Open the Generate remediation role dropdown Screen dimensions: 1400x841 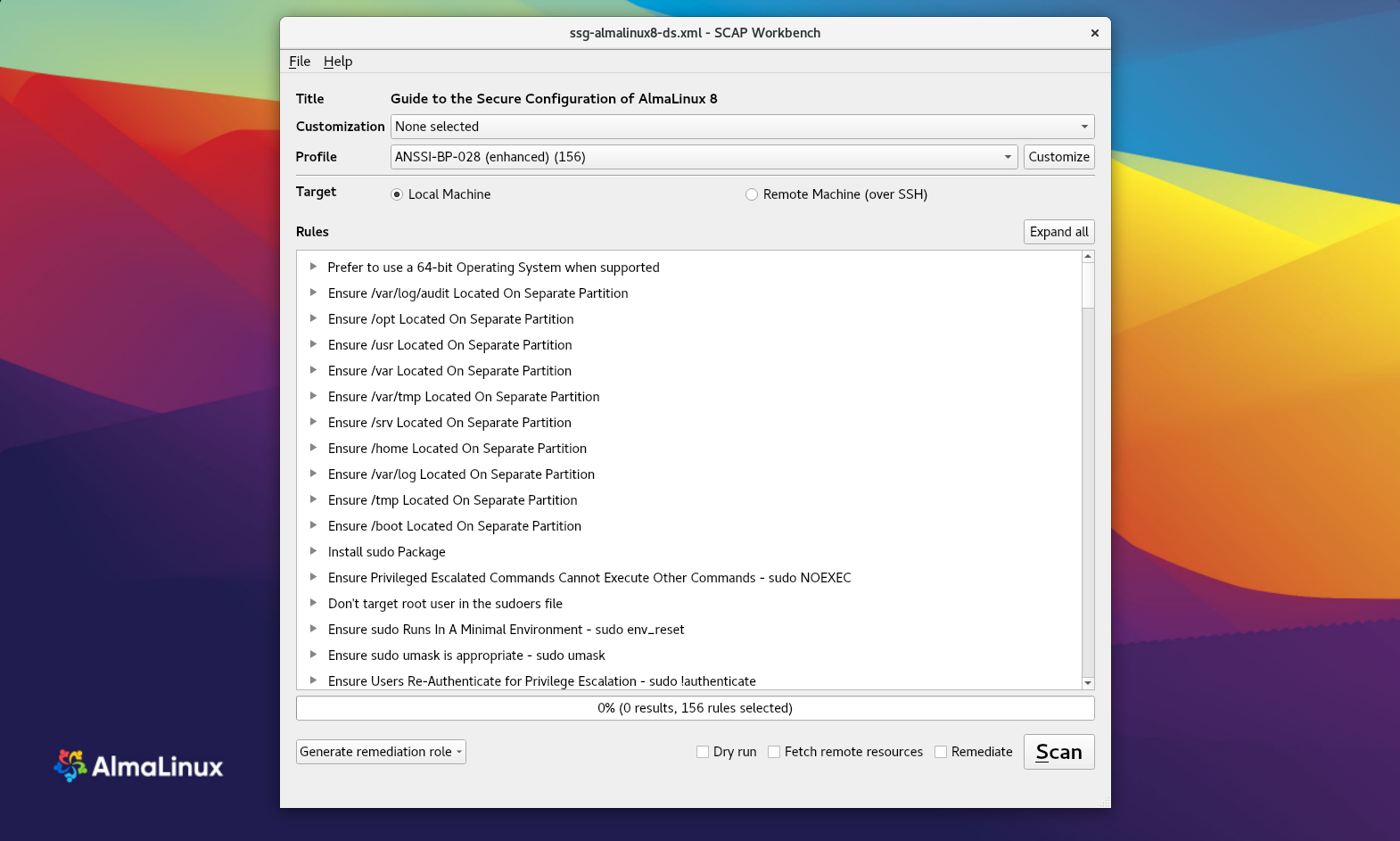(381, 752)
